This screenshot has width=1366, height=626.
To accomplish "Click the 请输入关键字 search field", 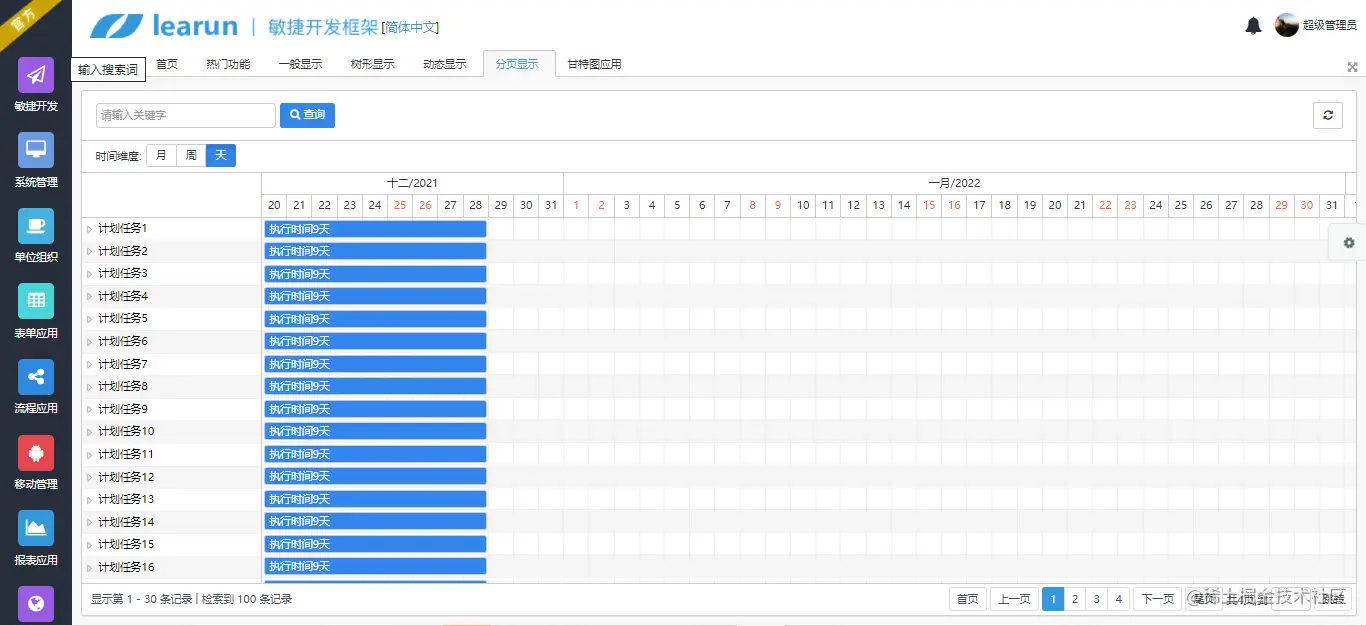I will (185, 115).
